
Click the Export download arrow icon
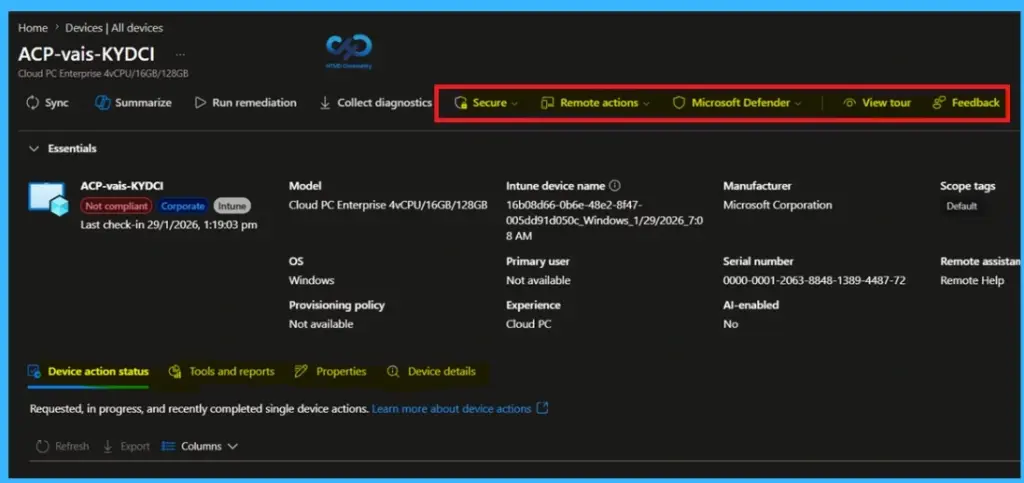tap(108, 446)
